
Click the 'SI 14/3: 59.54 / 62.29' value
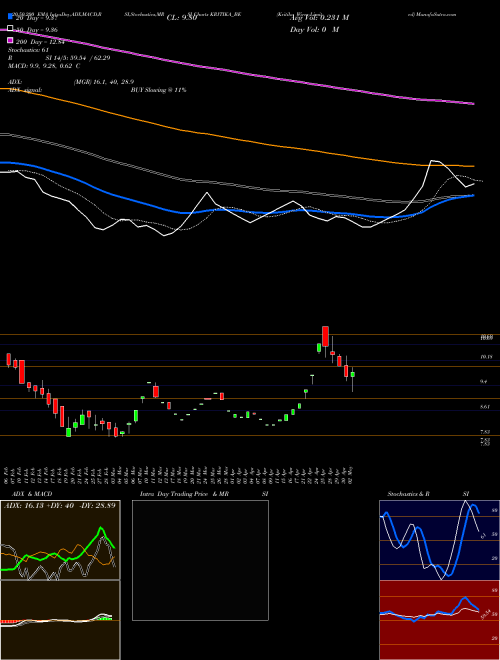[77, 58]
